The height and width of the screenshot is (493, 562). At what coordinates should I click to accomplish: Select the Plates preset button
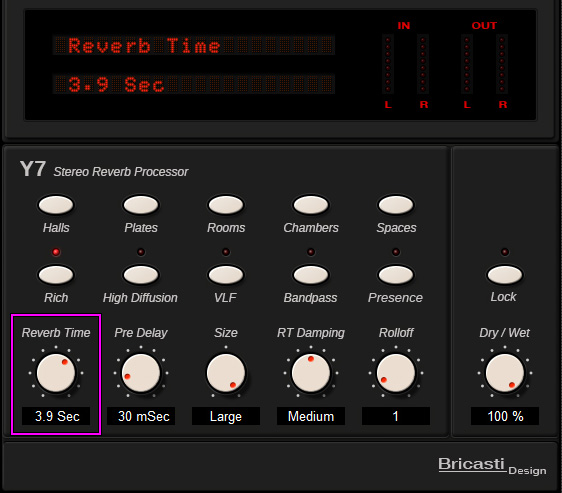tap(141, 205)
